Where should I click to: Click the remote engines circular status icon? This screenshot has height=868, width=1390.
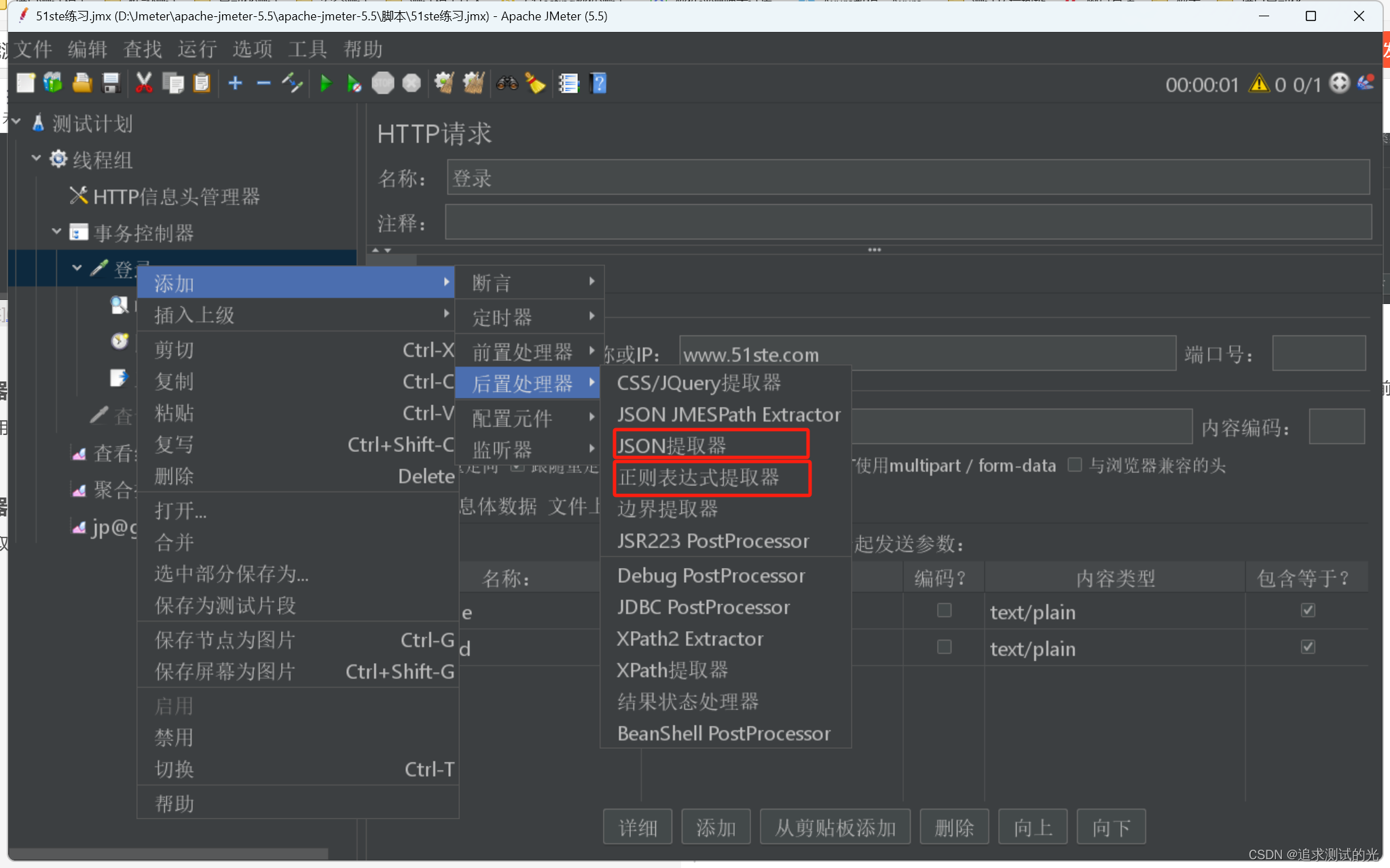[x=1339, y=83]
